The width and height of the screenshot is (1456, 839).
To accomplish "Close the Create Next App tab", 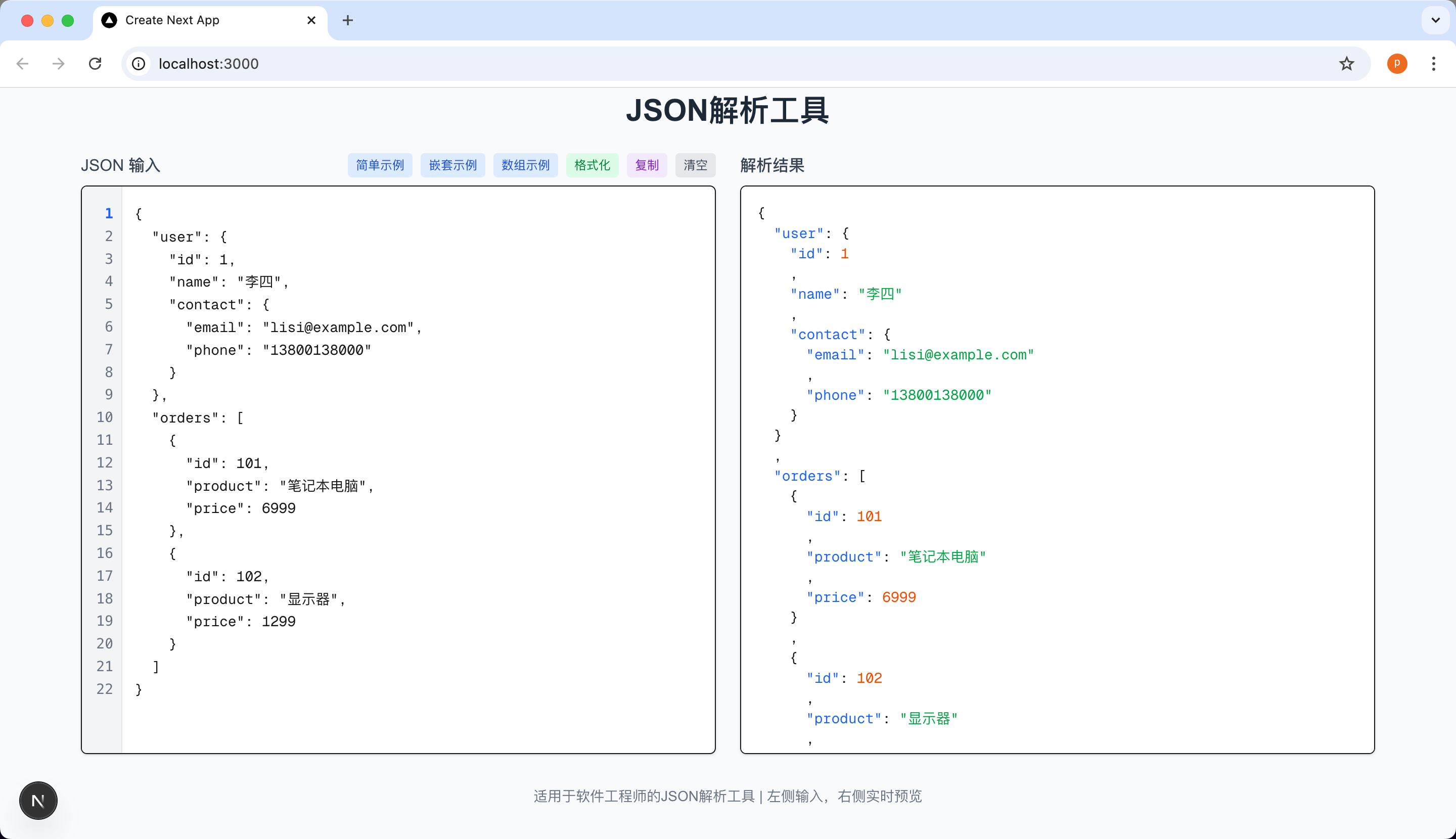I will pos(311,20).
